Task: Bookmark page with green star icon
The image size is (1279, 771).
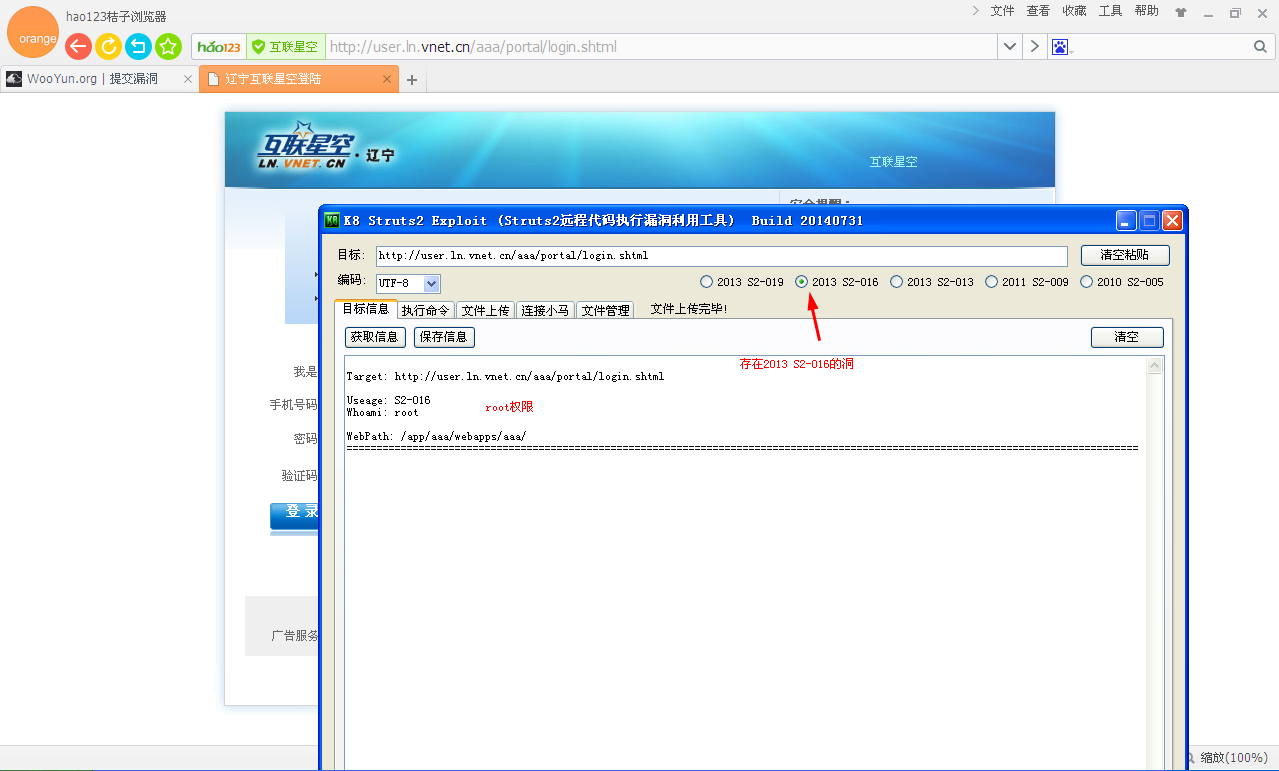Action: 169,47
